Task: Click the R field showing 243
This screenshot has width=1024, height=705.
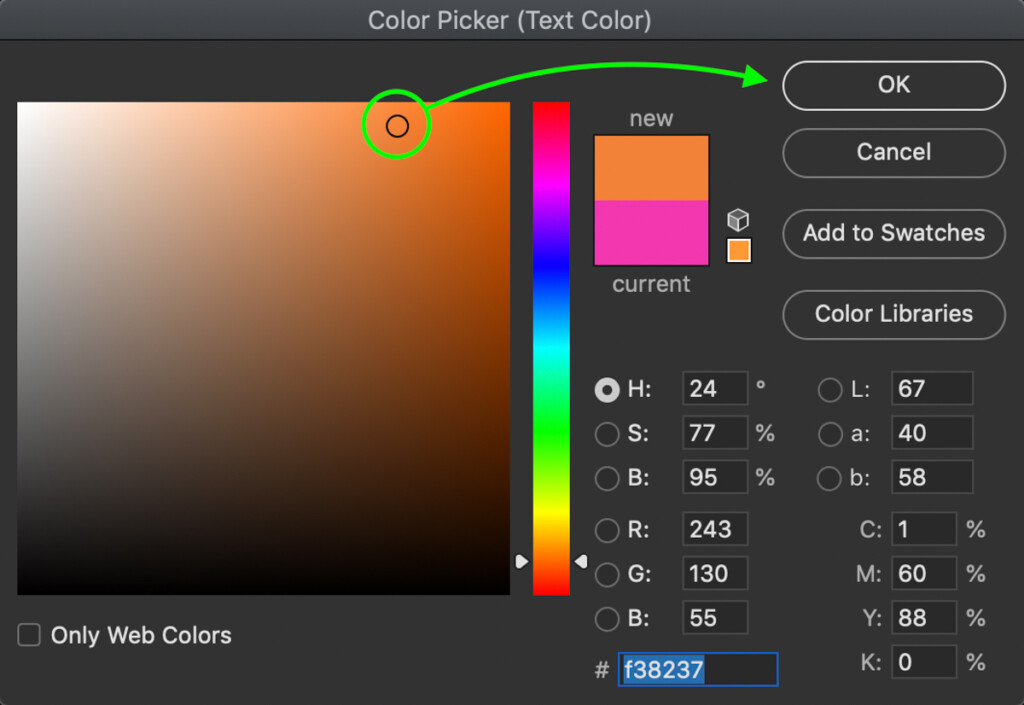Action: [x=715, y=529]
